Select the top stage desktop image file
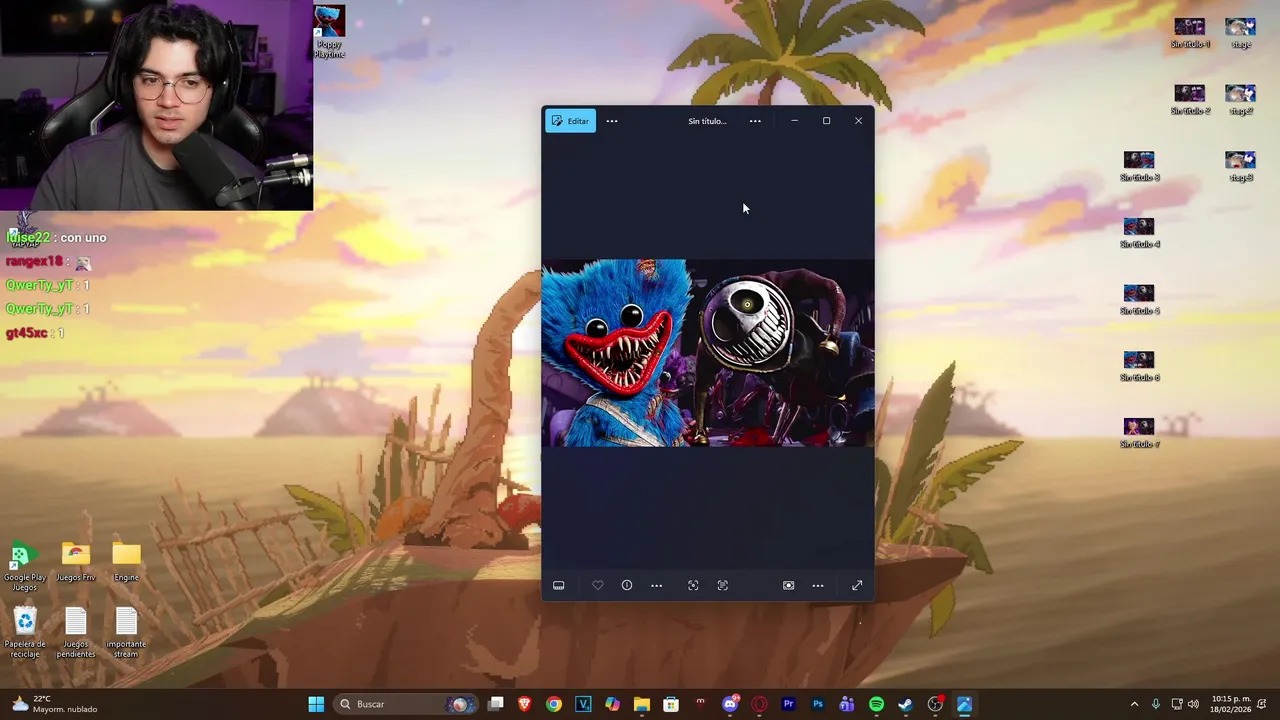This screenshot has height=720, width=1280. click(x=1240, y=33)
